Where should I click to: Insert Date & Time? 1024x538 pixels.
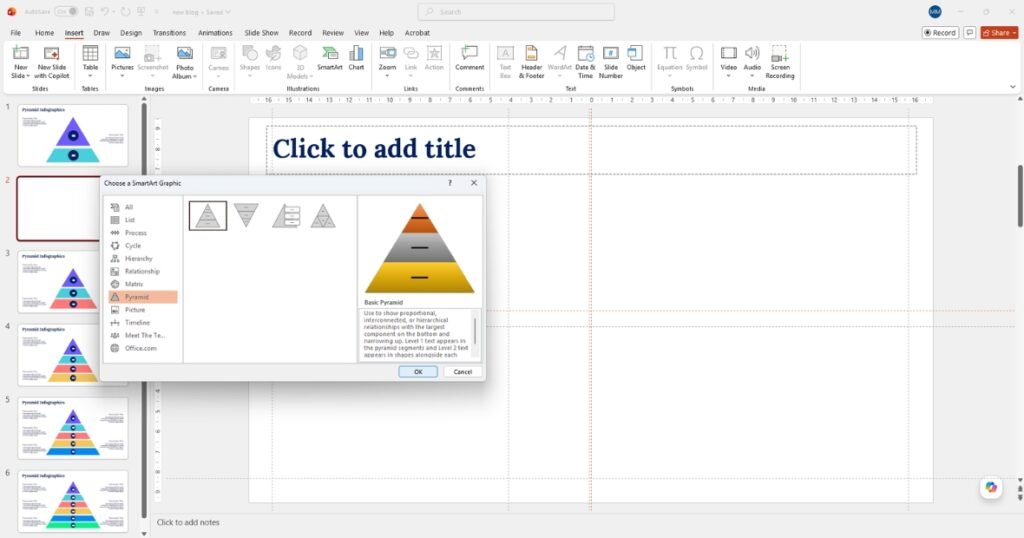pyautogui.click(x=585, y=61)
